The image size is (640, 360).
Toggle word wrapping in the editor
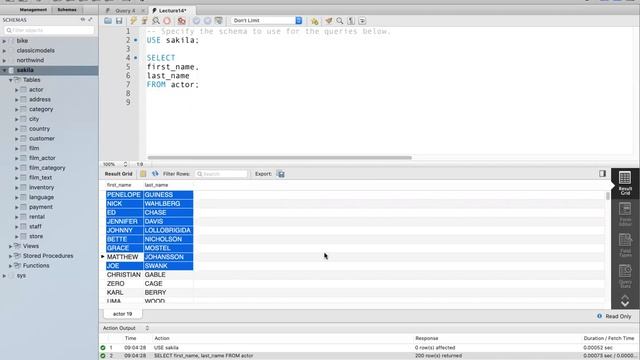coord(362,20)
